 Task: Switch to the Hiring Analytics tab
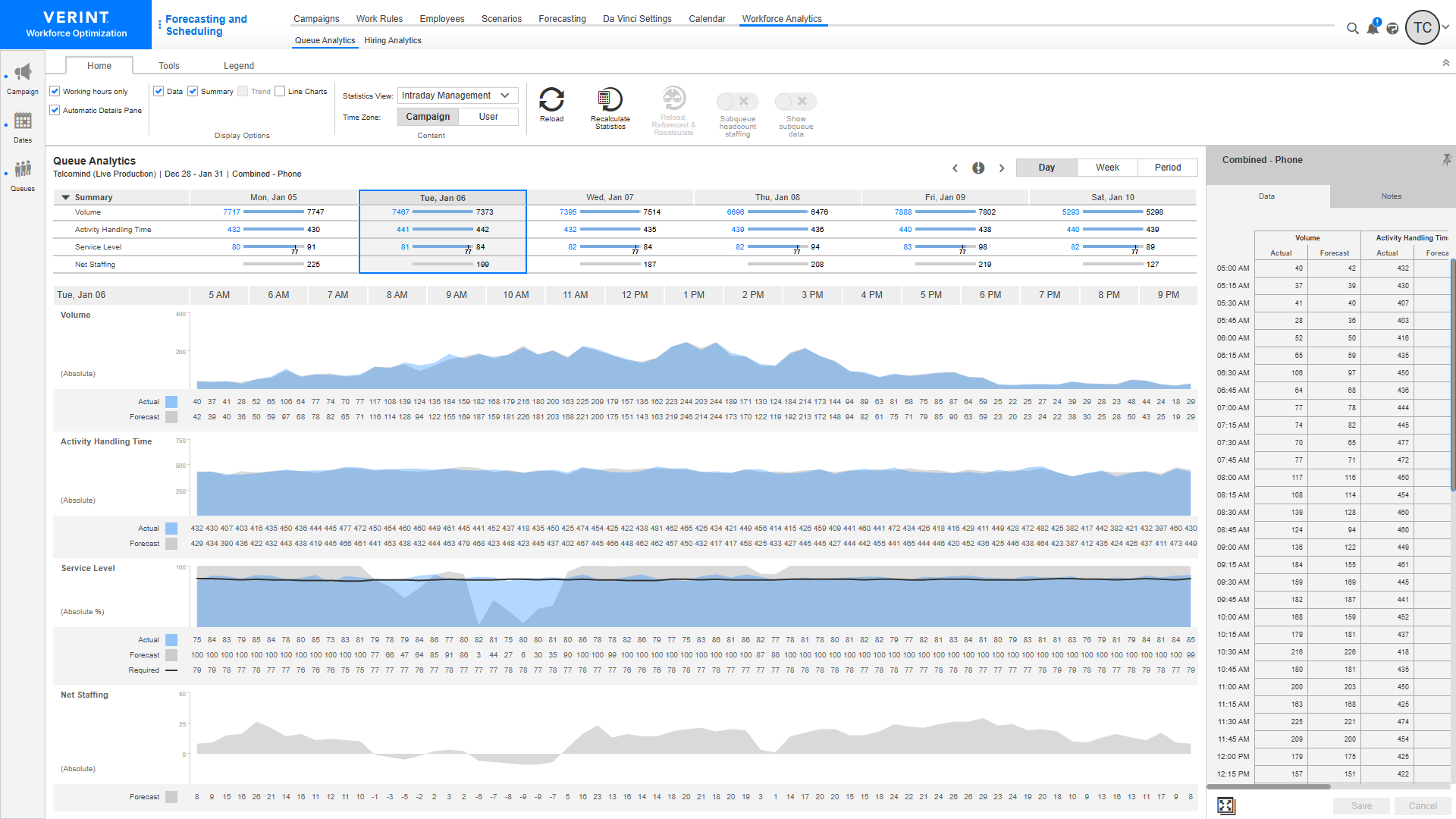coord(392,41)
